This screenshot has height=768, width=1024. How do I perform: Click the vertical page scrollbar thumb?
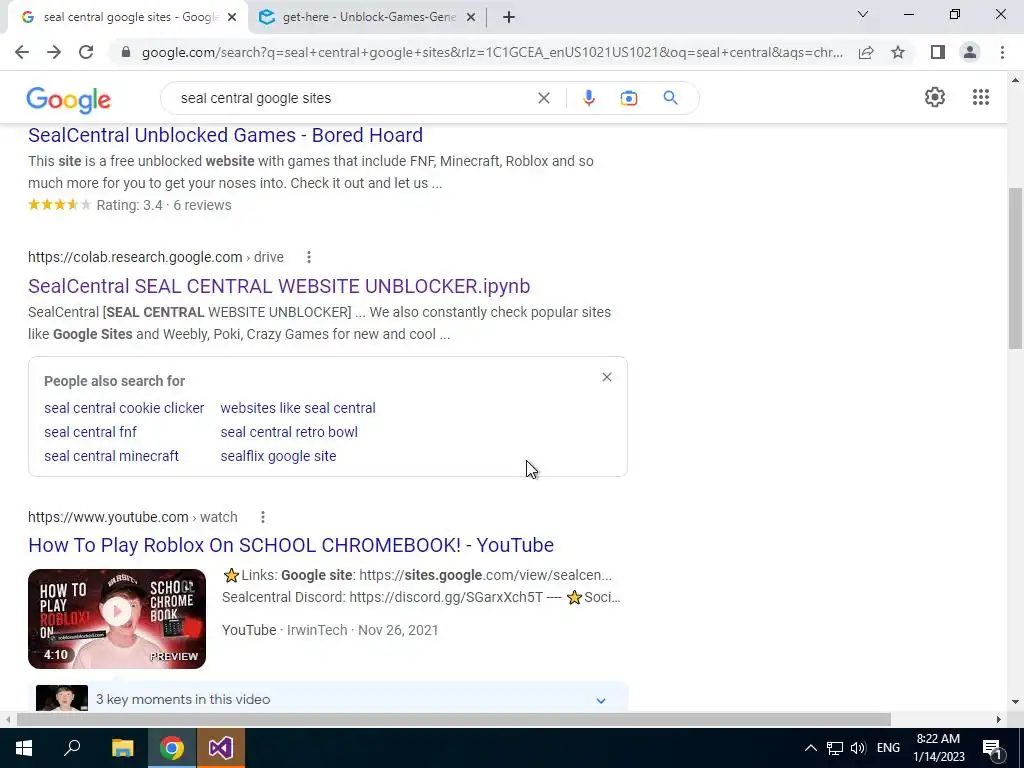click(1016, 269)
